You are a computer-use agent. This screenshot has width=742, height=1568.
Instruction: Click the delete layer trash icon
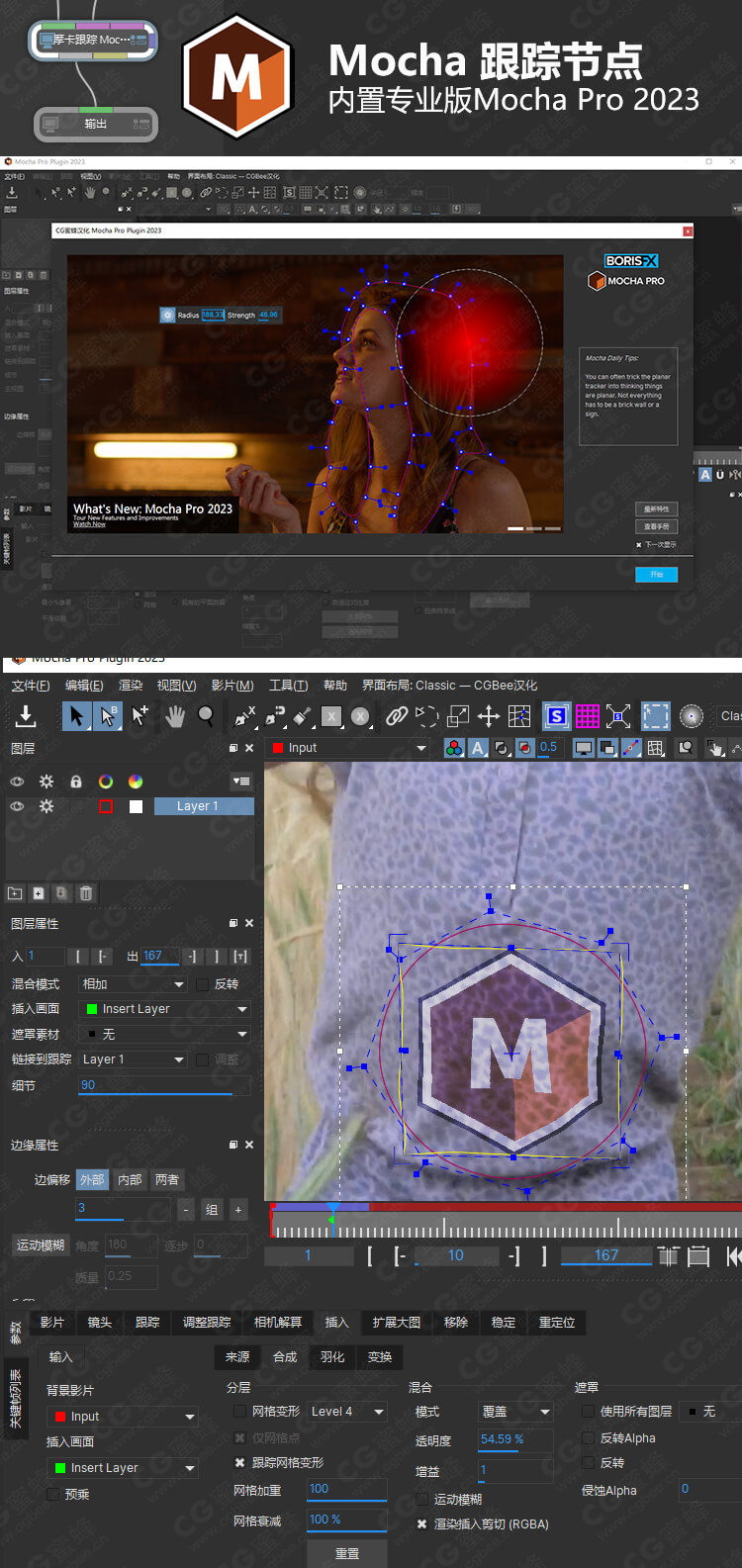(x=86, y=893)
